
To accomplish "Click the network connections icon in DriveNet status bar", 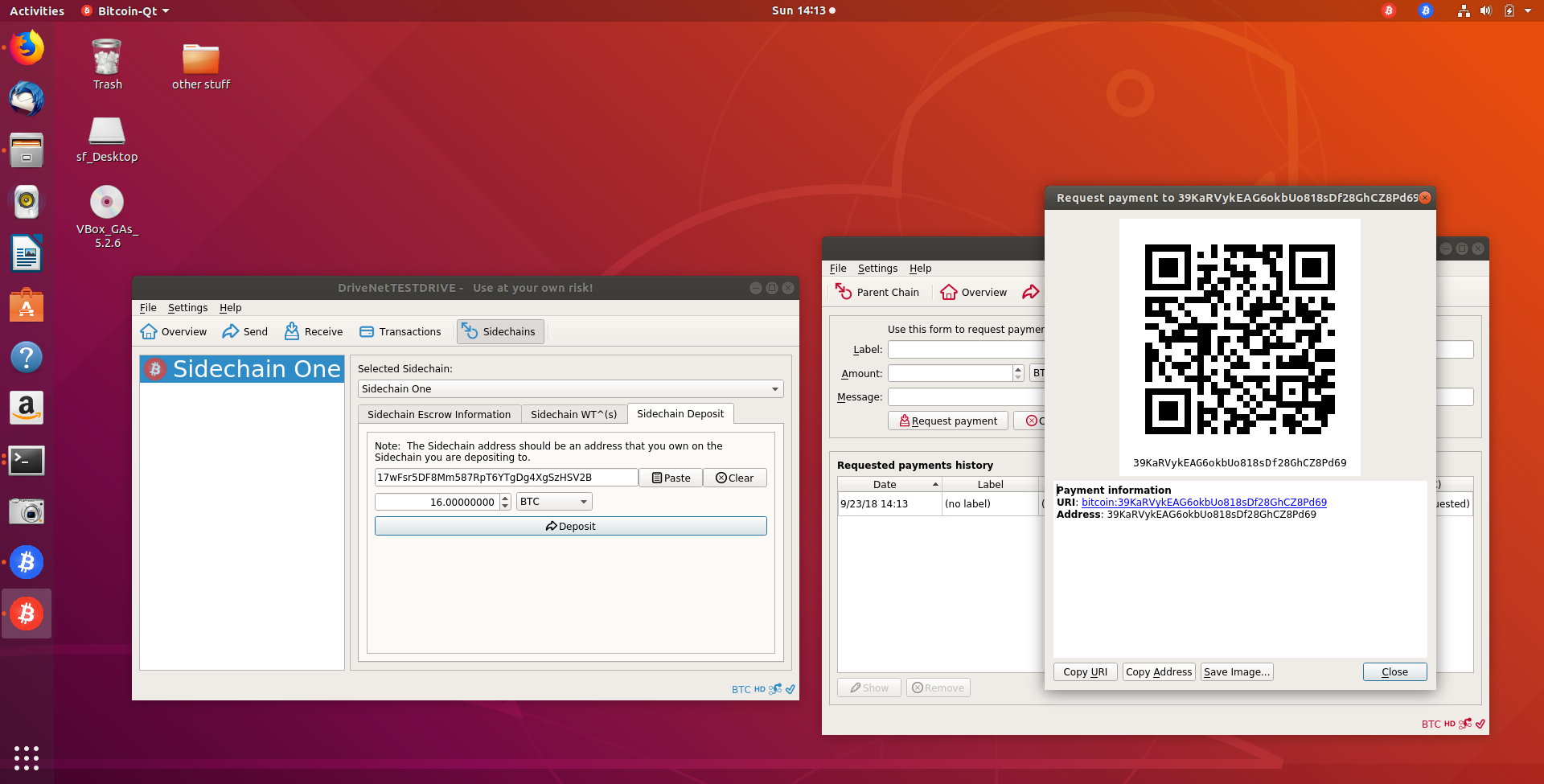I will click(x=775, y=689).
